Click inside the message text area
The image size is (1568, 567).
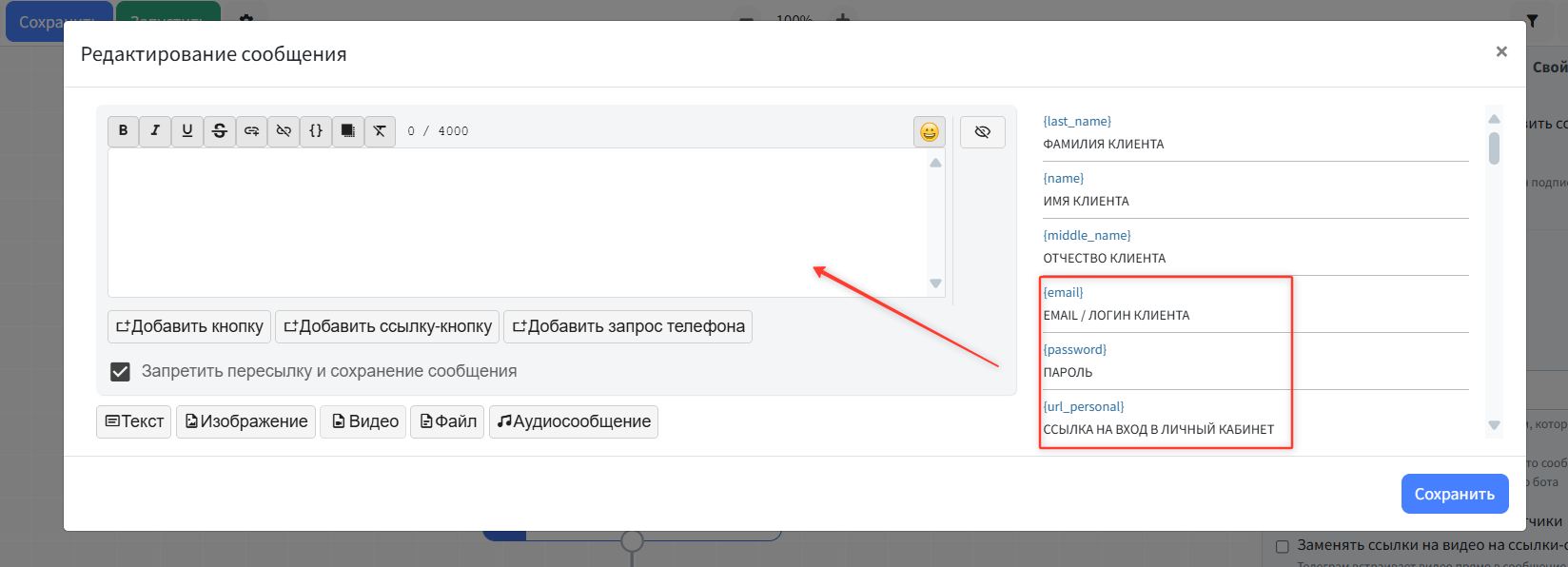coord(519,222)
